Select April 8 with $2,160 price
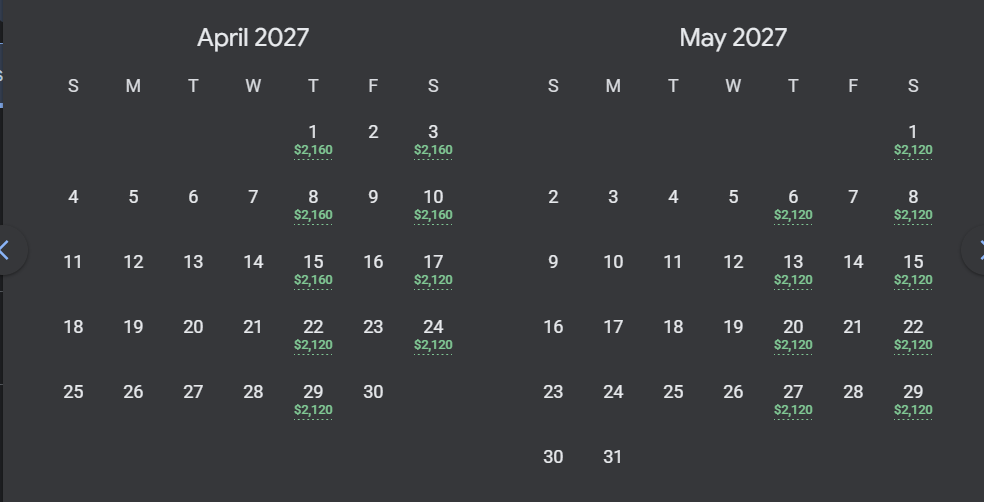Screen dimensions: 984x502 pyautogui.click(x=313, y=205)
